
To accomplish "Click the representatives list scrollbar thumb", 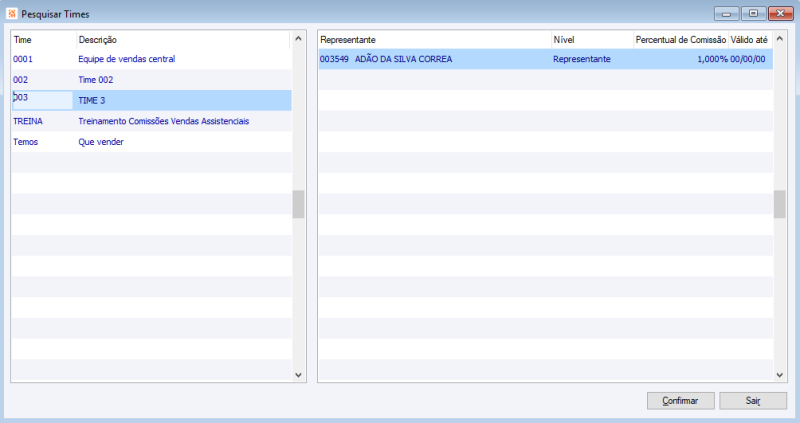I will pos(780,204).
